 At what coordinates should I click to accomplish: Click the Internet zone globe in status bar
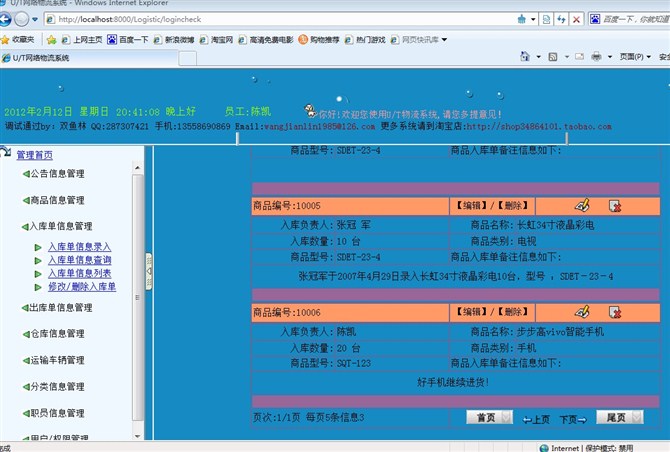pyautogui.click(x=544, y=448)
